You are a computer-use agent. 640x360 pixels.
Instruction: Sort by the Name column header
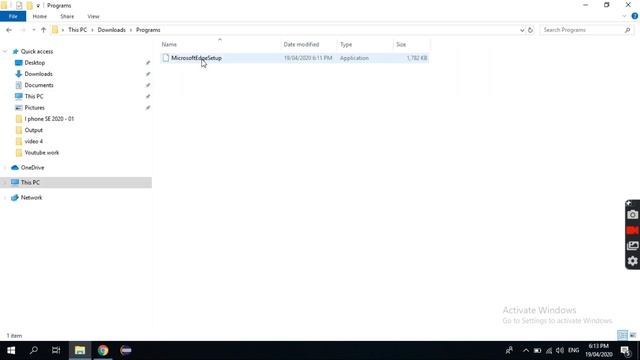[169, 44]
